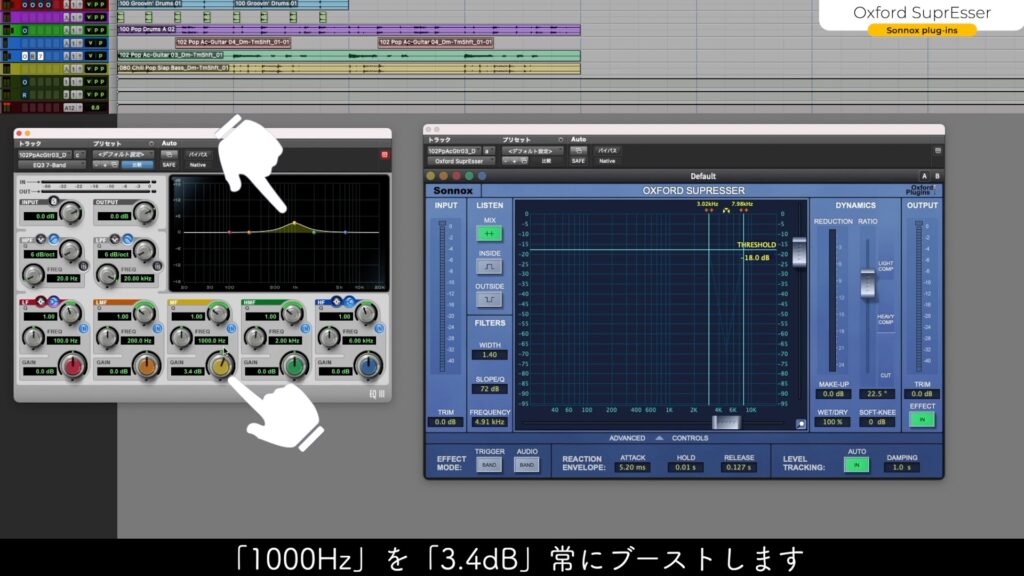The image size is (1024, 576).
Task: Select the LISTEN INSIDE button
Action: [x=489, y=266]
